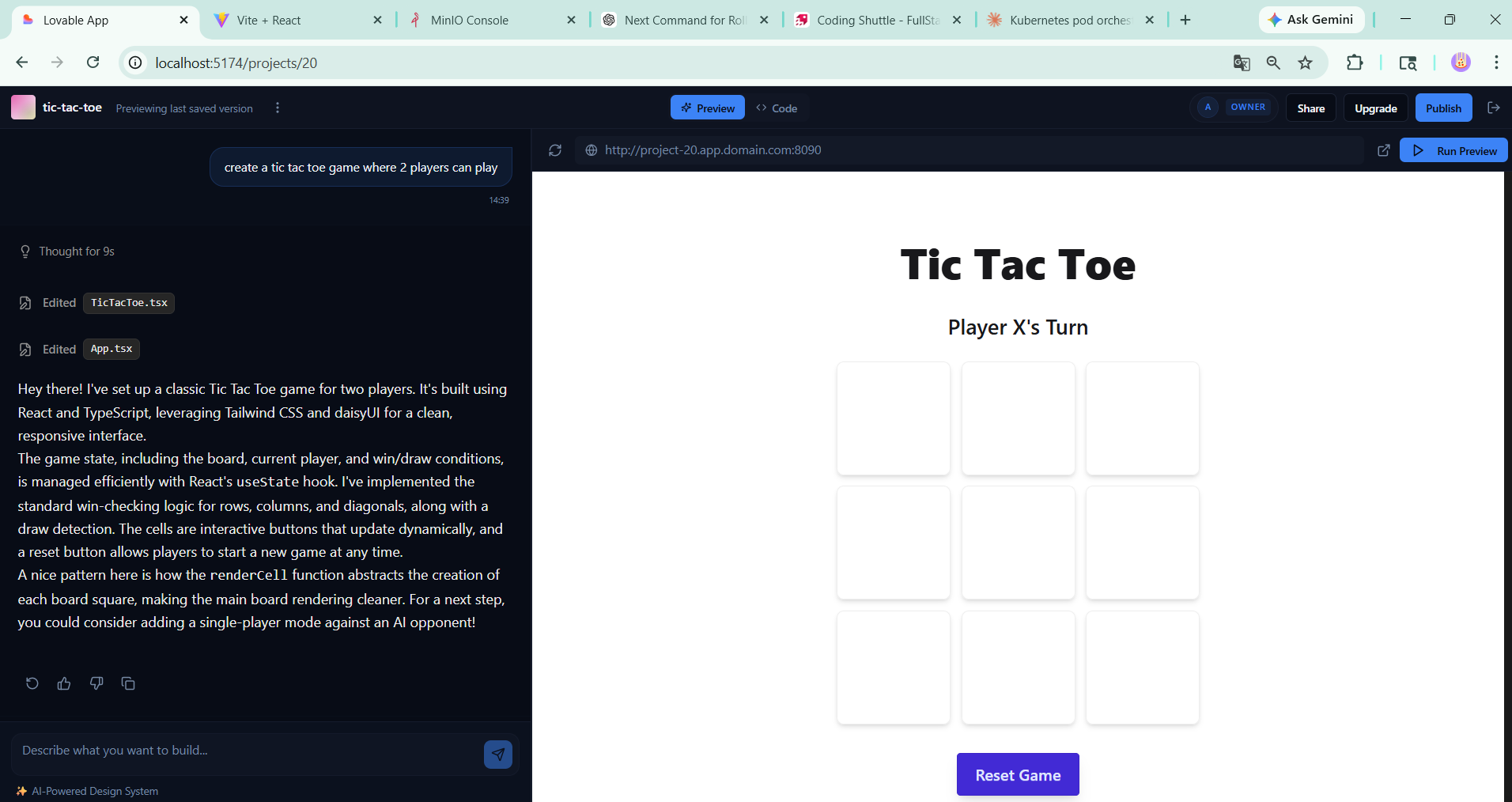Click the globe icon in the preview URL bar
This screenshot has height=802, width=1512.
tap(591, 150)
